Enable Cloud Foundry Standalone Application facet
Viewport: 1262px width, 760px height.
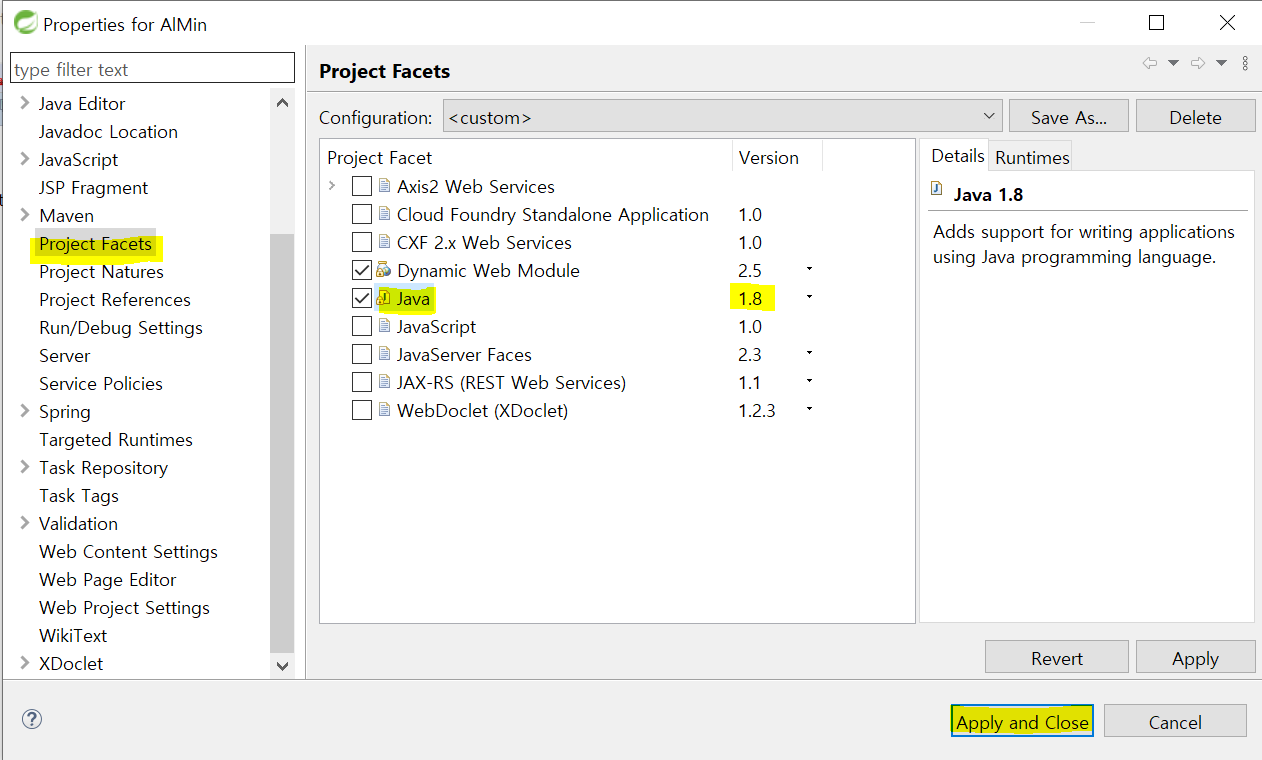[362, 214]
